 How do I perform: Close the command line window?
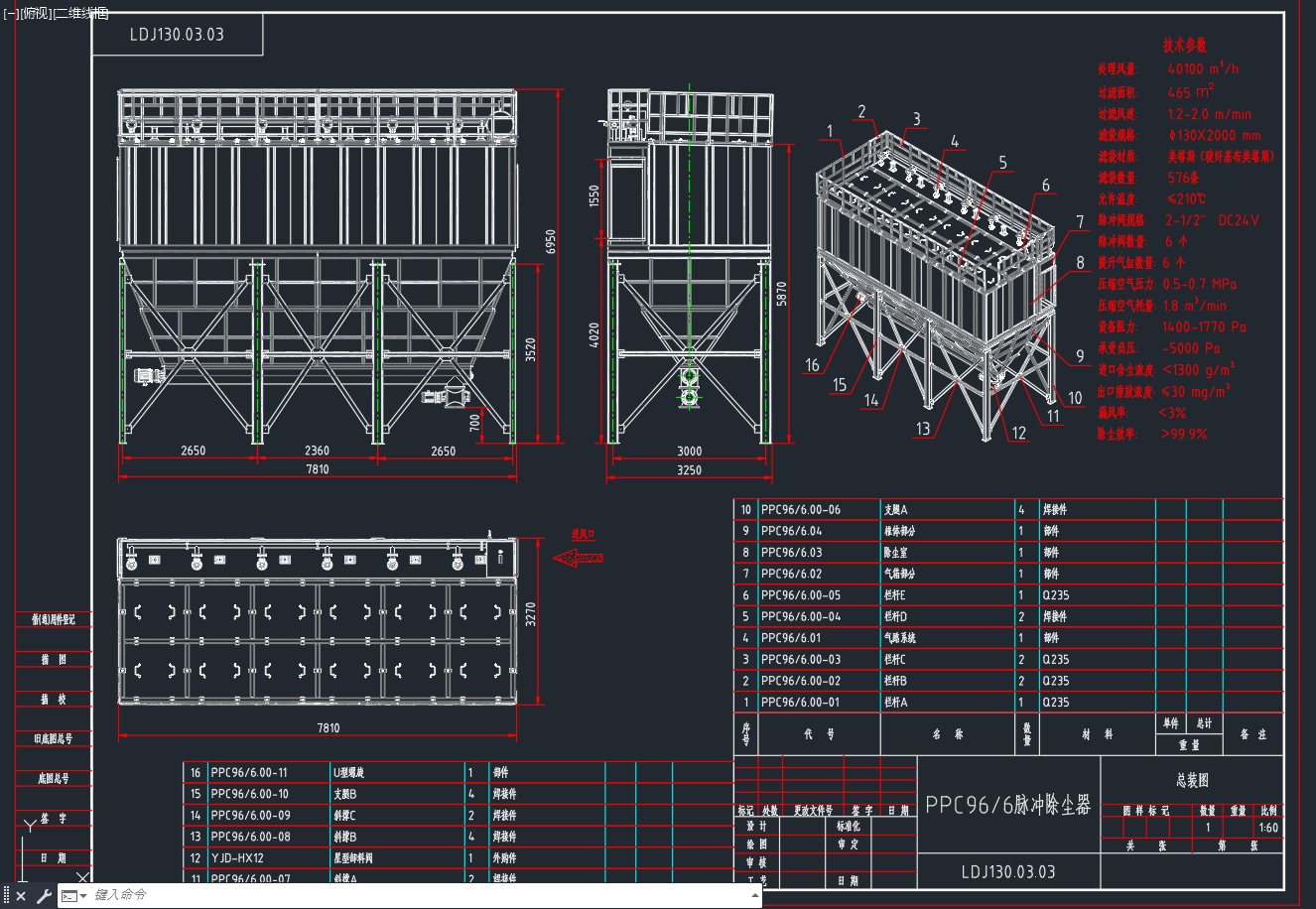click(21, 896)
